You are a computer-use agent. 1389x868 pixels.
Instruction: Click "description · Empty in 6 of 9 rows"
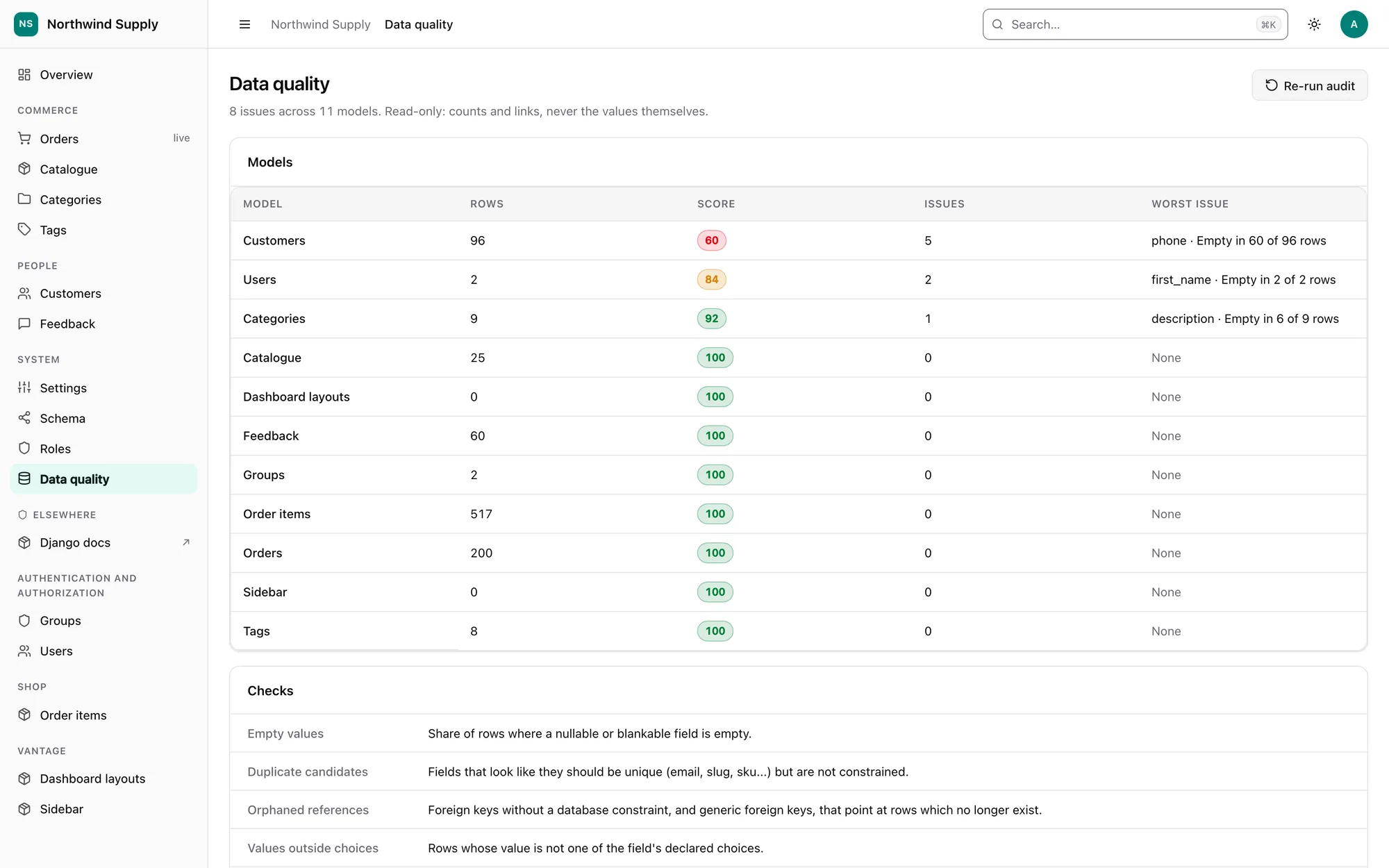[x=1245, y=318]
